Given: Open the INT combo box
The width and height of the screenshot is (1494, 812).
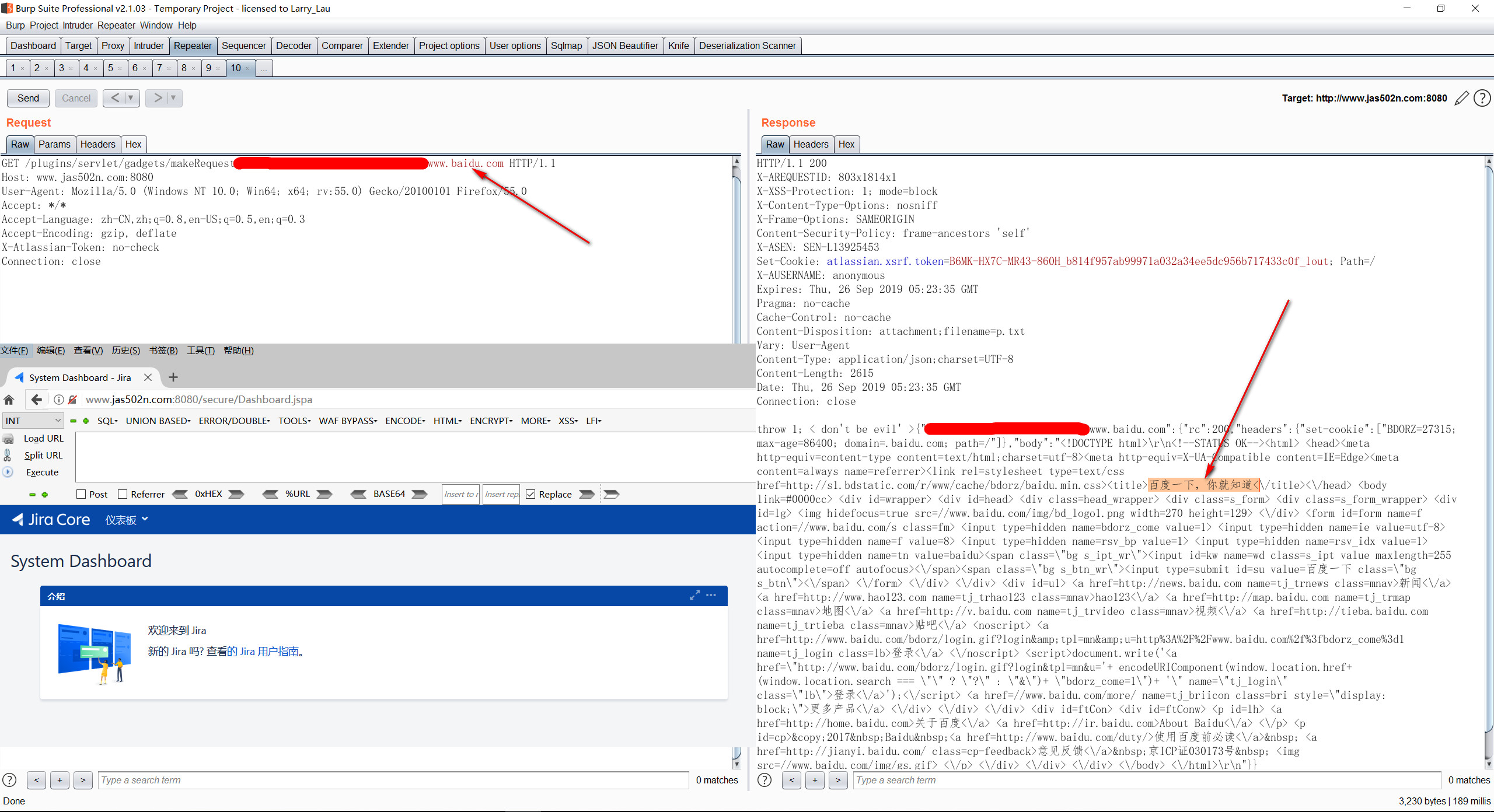Looking at the screenshot, I should (x=33, y=421).
